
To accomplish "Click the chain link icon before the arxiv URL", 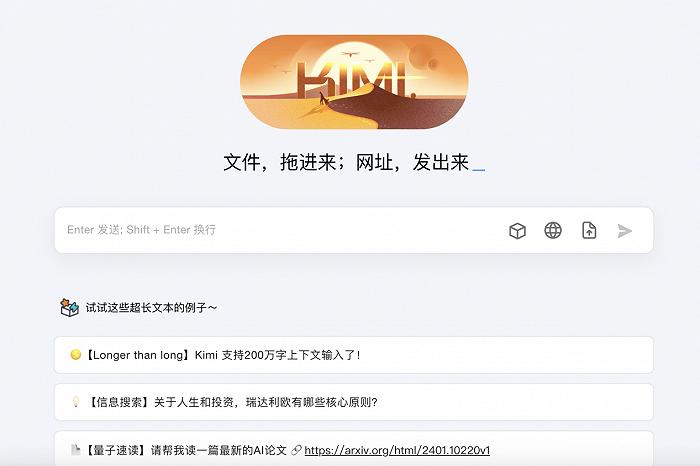I will [x=296, y=450].
